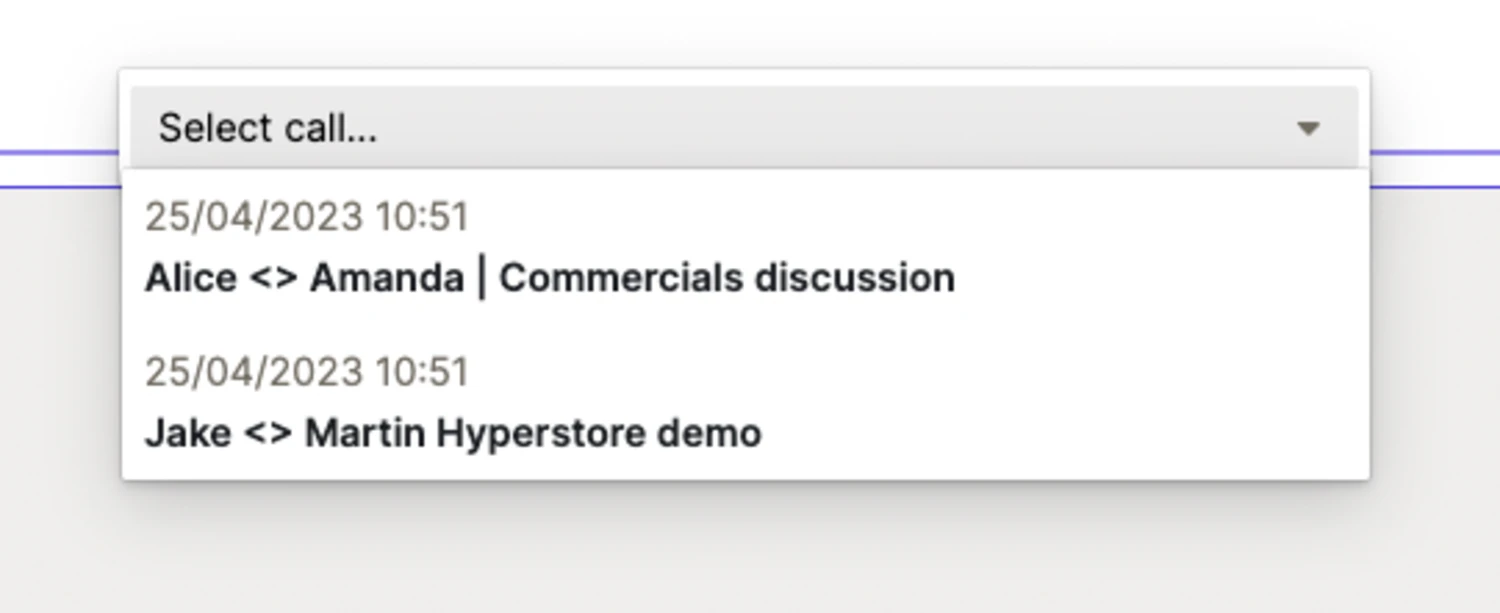
Task: Click the 25/04/2023 10:51 timestamp above Alice call
Action: point(306,216)
